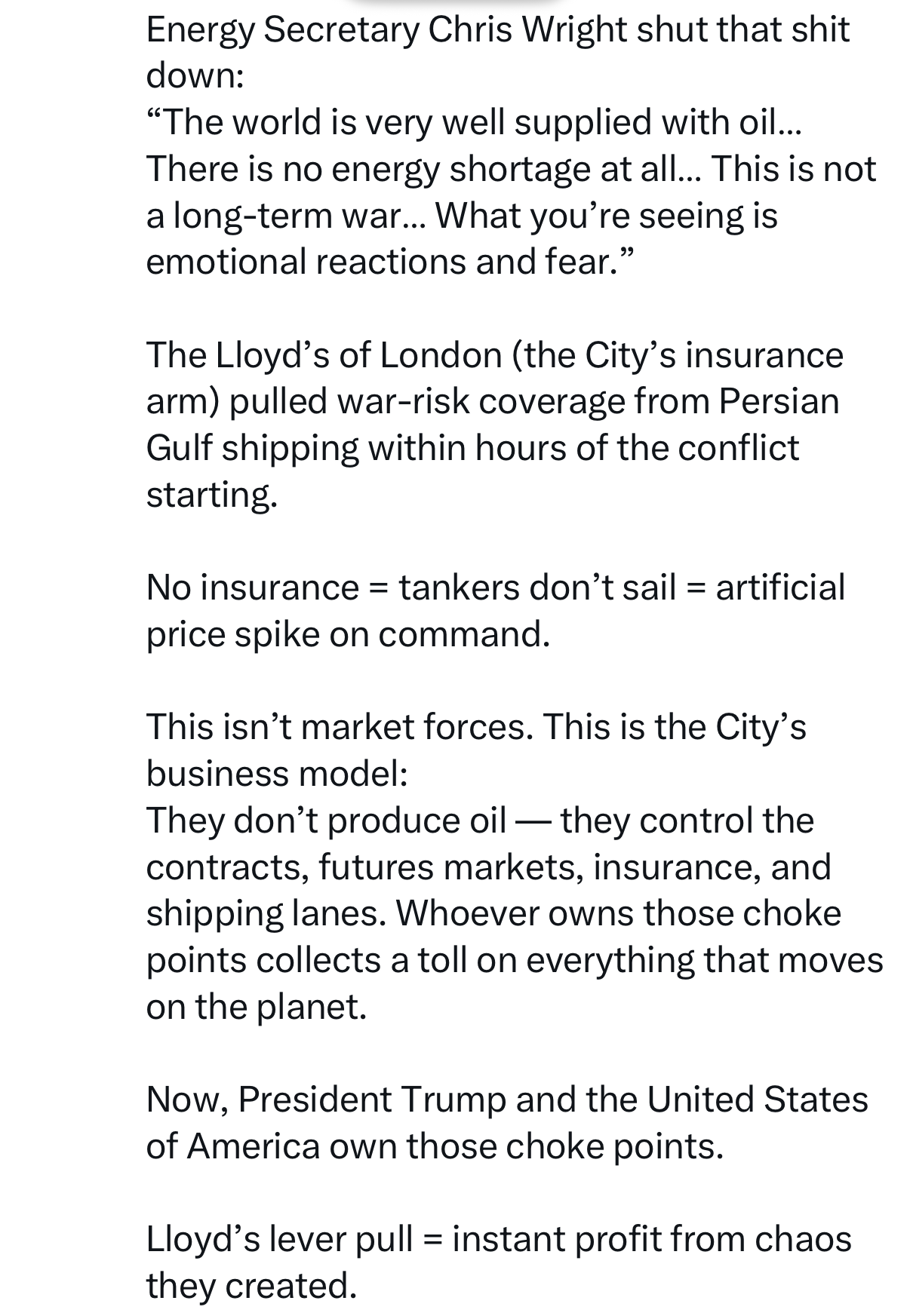This screenshot has height=1316, width=910.
Task: Click the word "starting." ending the Lloyd's paragraph
Action: pyautogui.click(x=211, y=495)
